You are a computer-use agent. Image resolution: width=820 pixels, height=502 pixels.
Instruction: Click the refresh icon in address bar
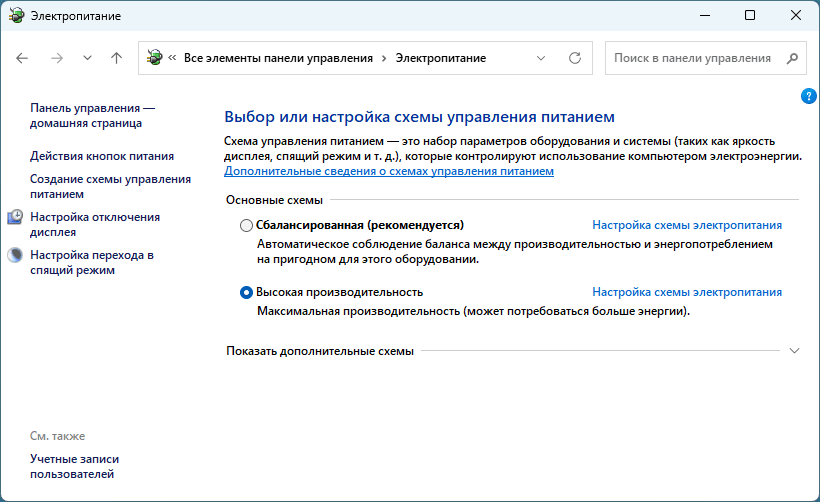(x=574, y=58)
